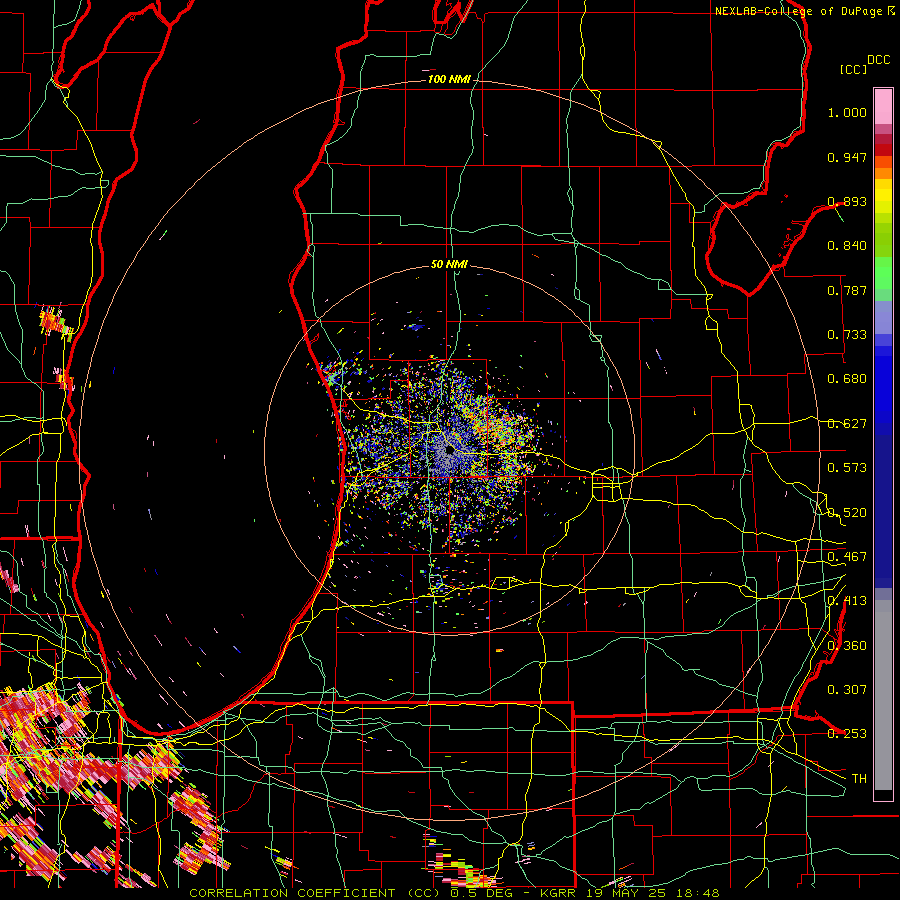Select the 0.787 legend value
Viewport: 900px width, 900px height.
847,290
